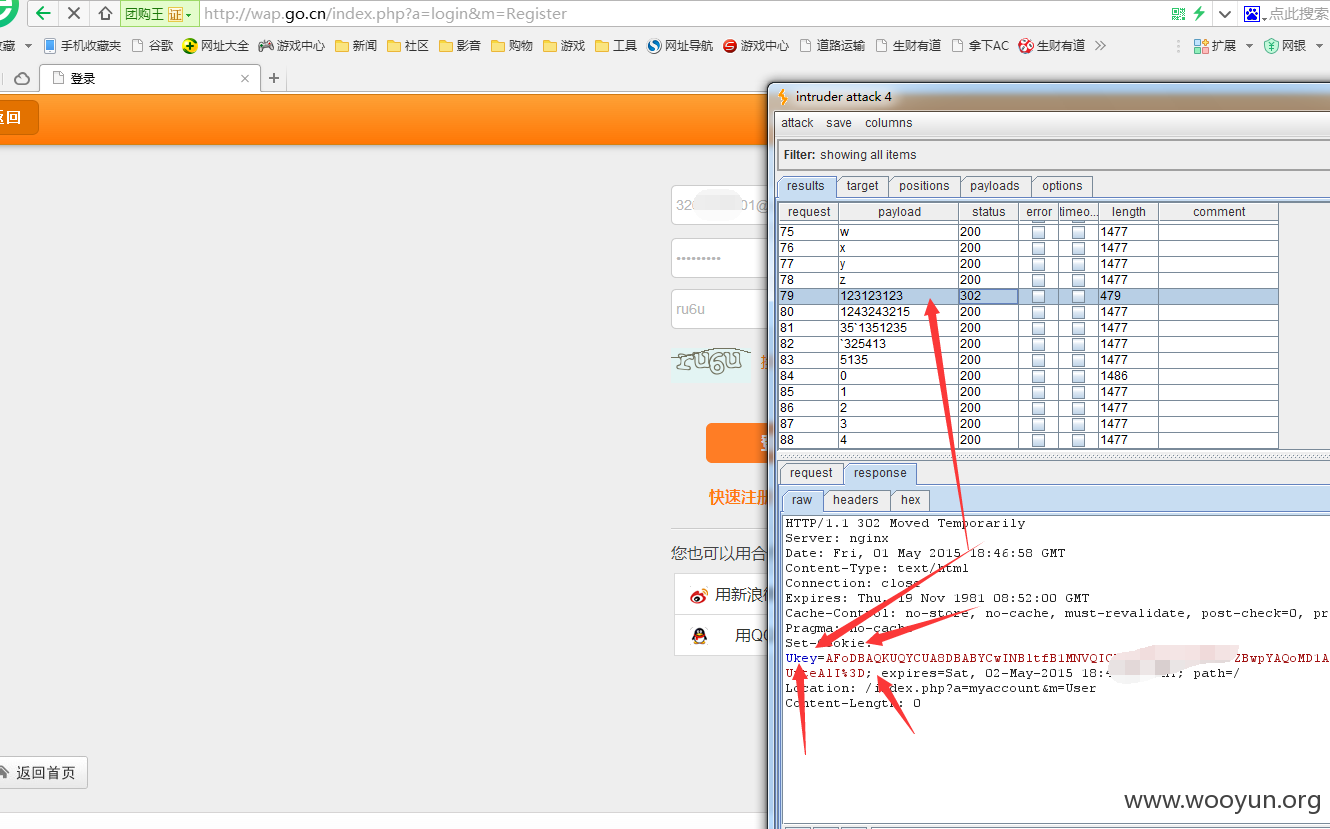
Task: Show more bookmarks with the double chevron
Action: click(x=1101, y=46)
